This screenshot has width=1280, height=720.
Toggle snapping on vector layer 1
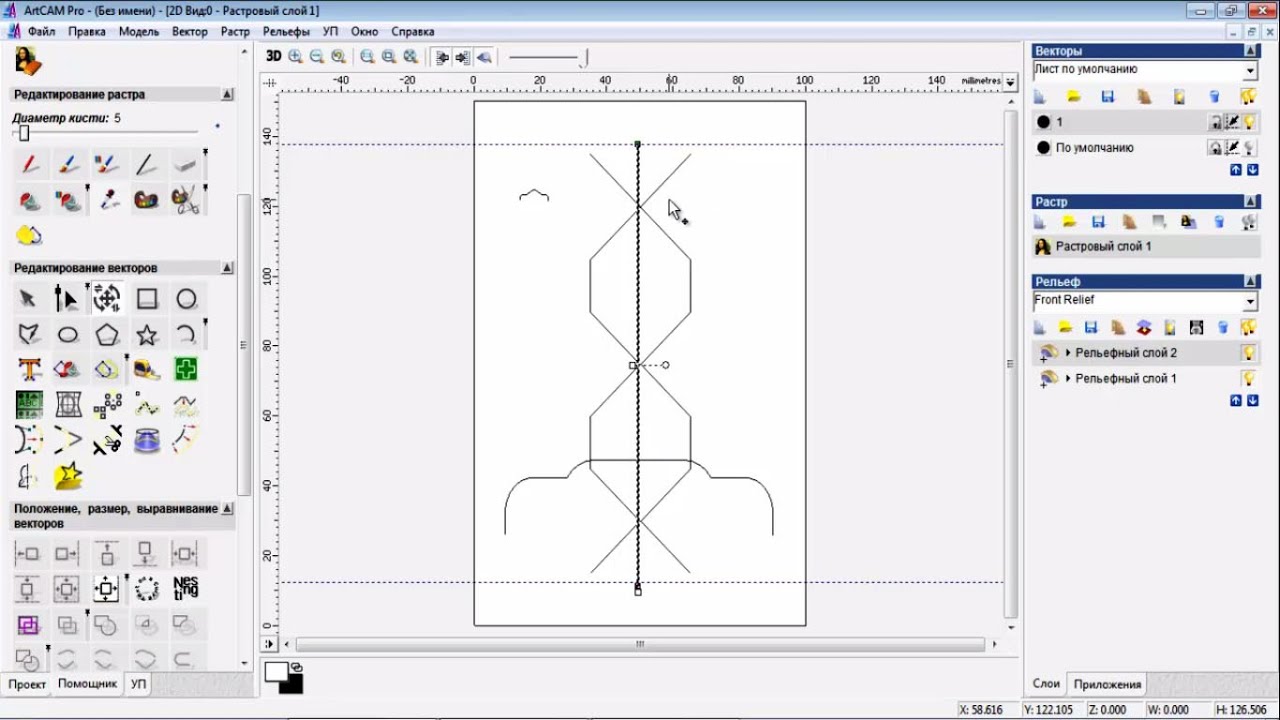pyautogui.click(x=1233, y=122)
